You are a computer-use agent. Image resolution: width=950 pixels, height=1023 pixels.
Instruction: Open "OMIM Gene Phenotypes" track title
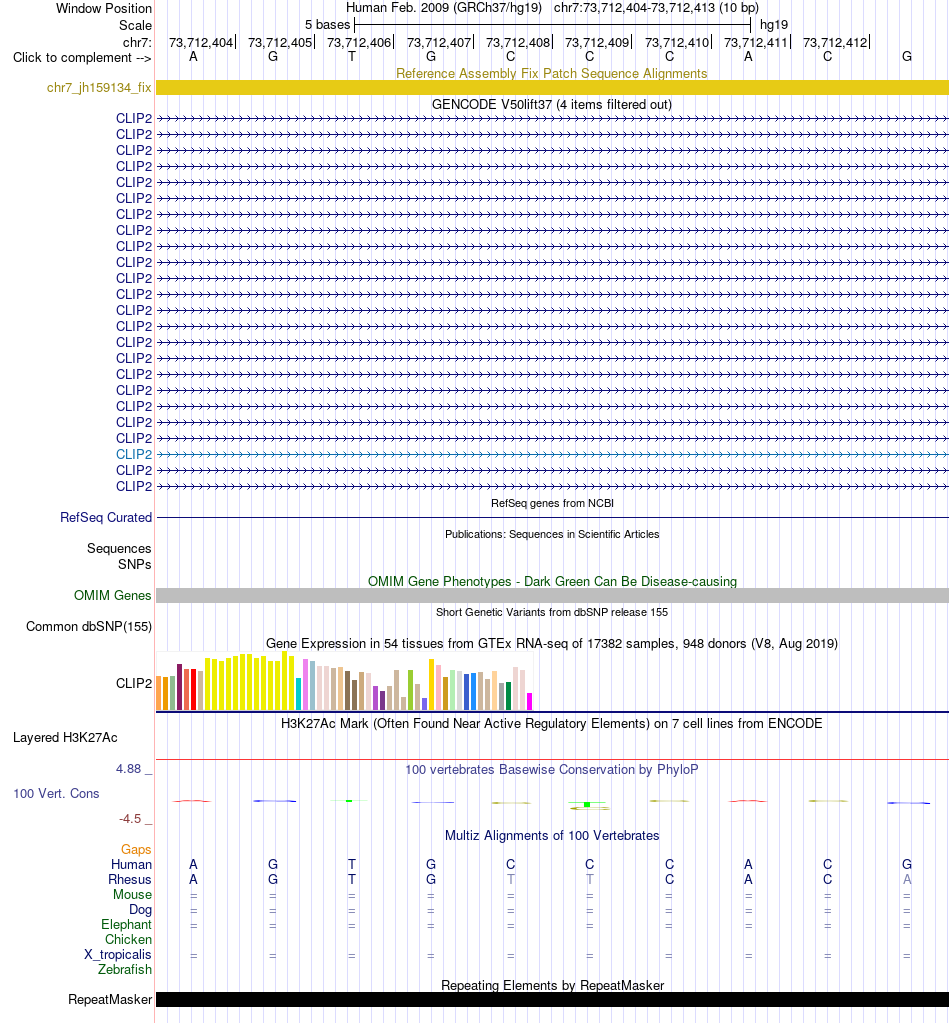coord(552,581)
